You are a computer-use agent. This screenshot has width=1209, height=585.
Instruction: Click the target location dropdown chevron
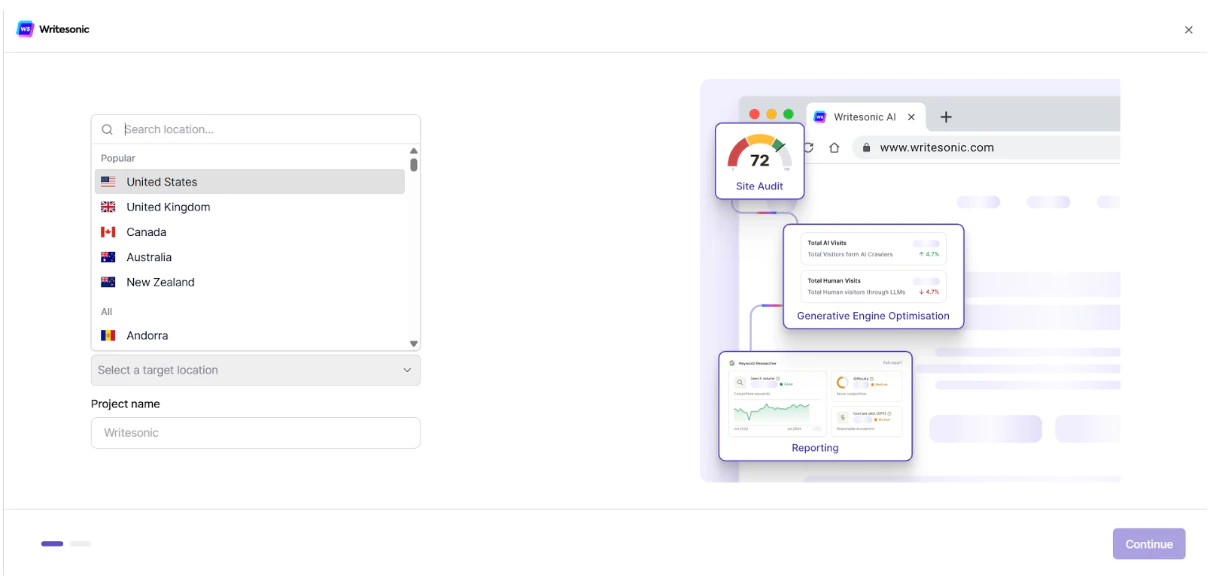(407, 370)
